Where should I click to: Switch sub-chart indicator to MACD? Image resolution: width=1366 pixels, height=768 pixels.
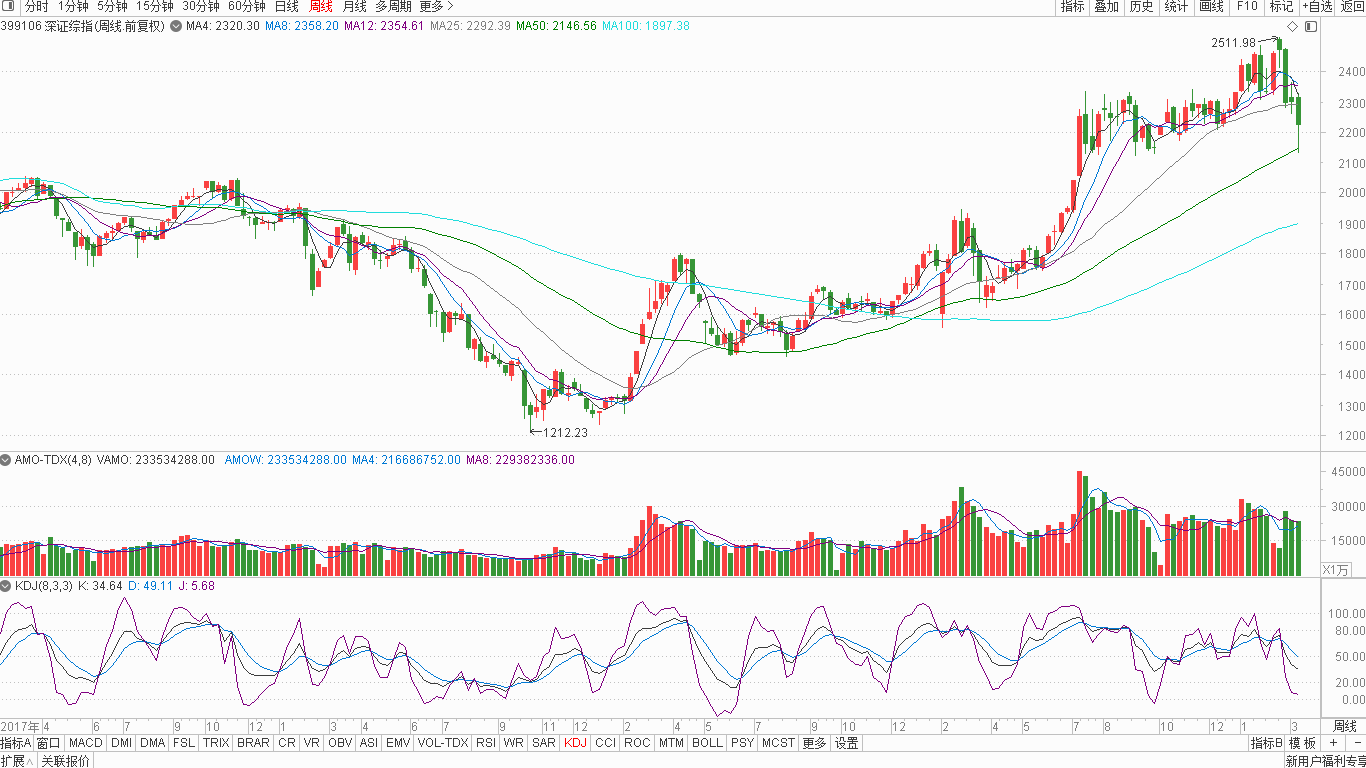(85, 743)
